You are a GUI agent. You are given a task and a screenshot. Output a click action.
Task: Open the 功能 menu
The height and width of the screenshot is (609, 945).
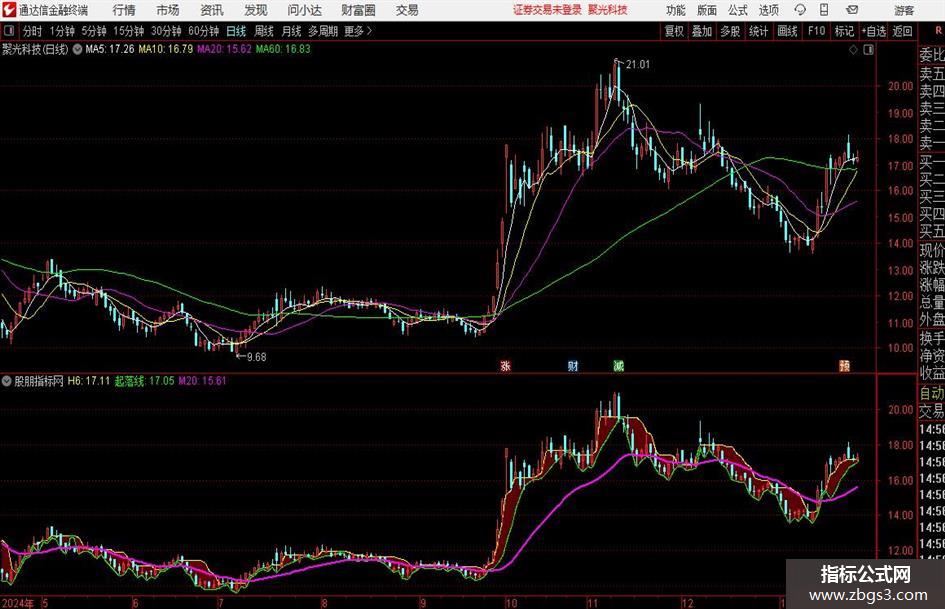tap(676, 10)
